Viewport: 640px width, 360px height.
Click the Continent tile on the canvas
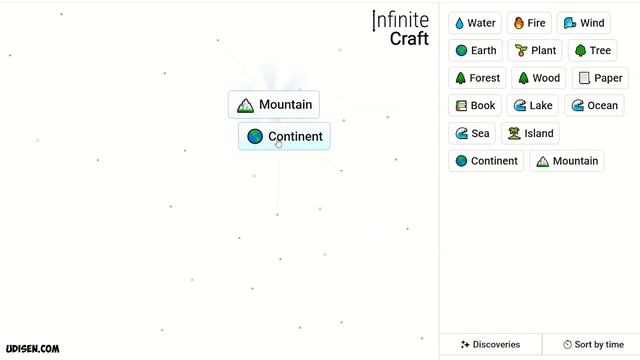point(284,136)
